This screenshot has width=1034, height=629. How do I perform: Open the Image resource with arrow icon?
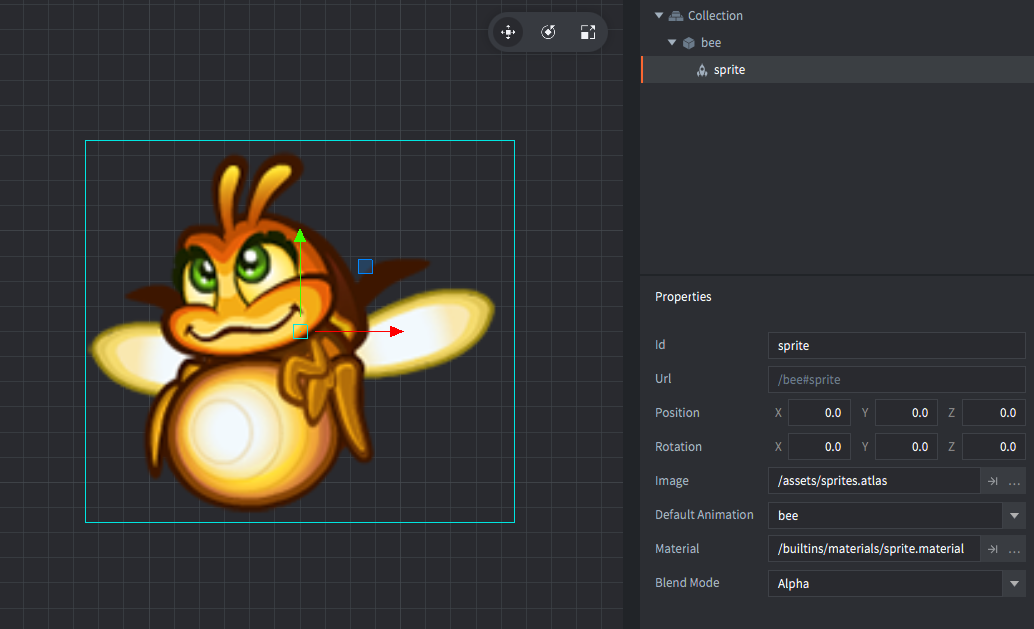click(x=992, y=481)
